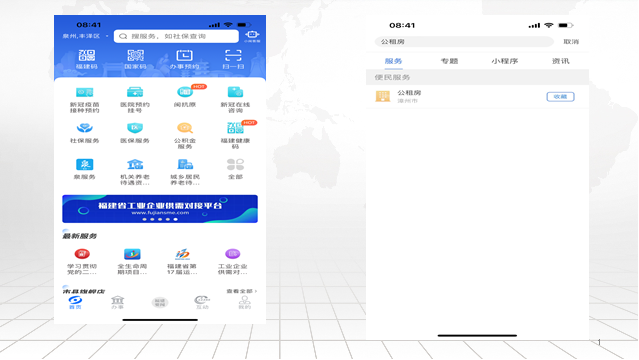
Task: Open the 福建省工业企业供需对接平台 banner
Action: tap(160, 209)
